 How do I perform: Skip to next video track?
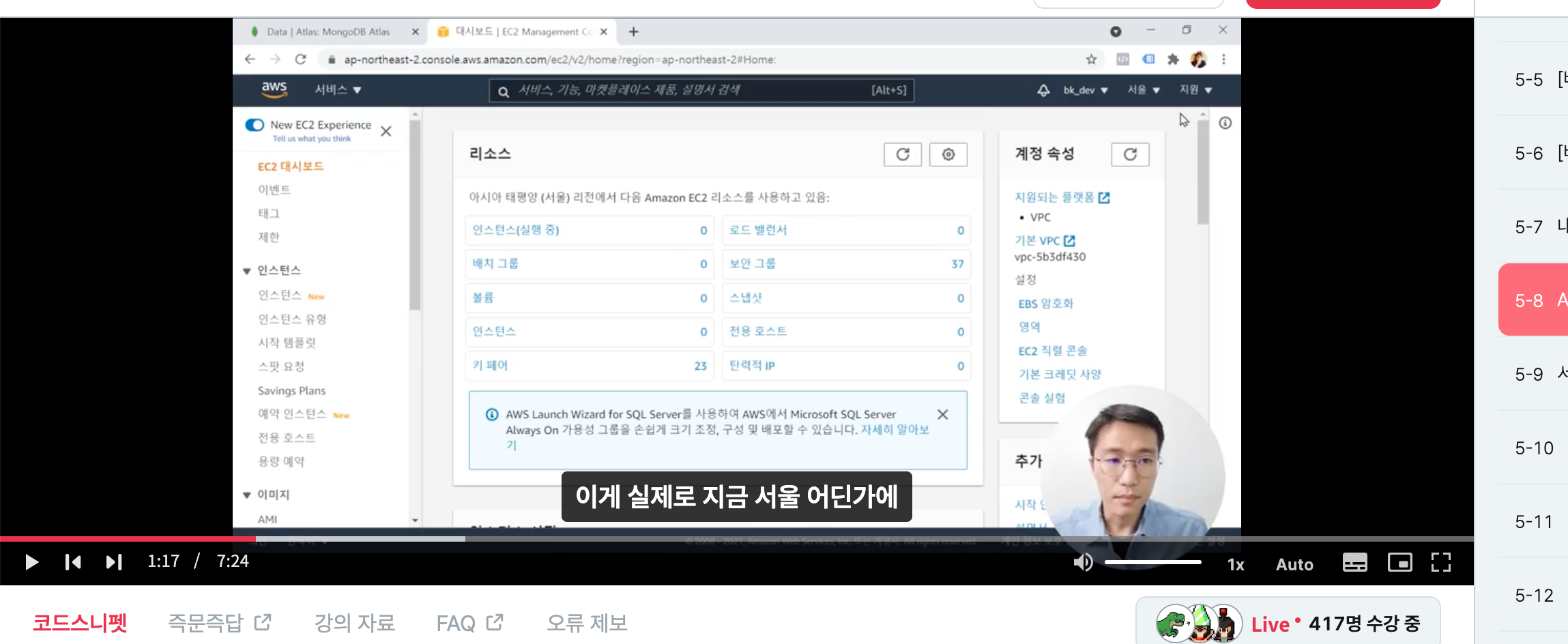(114, 562)
